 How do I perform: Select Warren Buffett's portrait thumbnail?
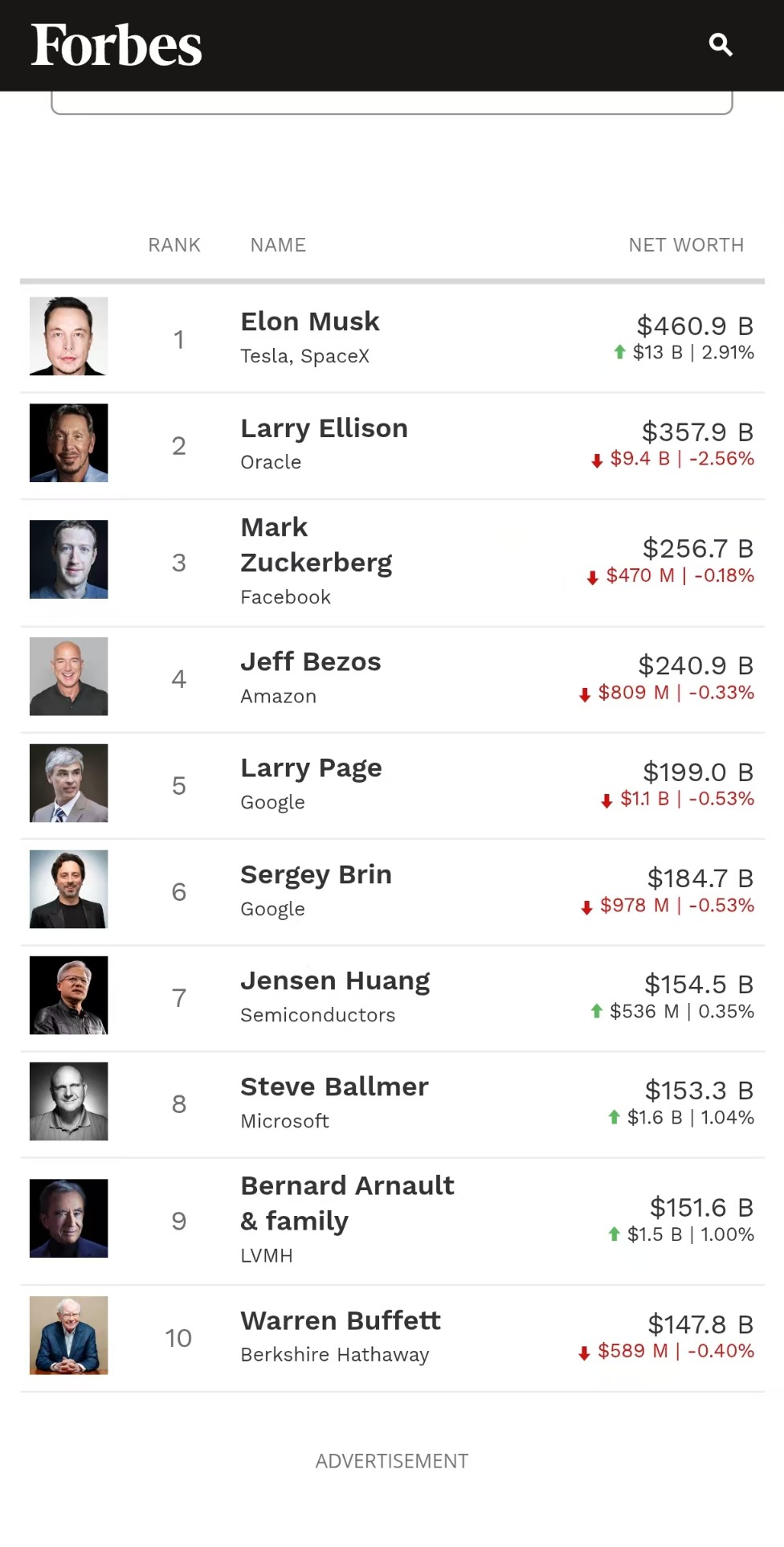[x=68, y=1336]
